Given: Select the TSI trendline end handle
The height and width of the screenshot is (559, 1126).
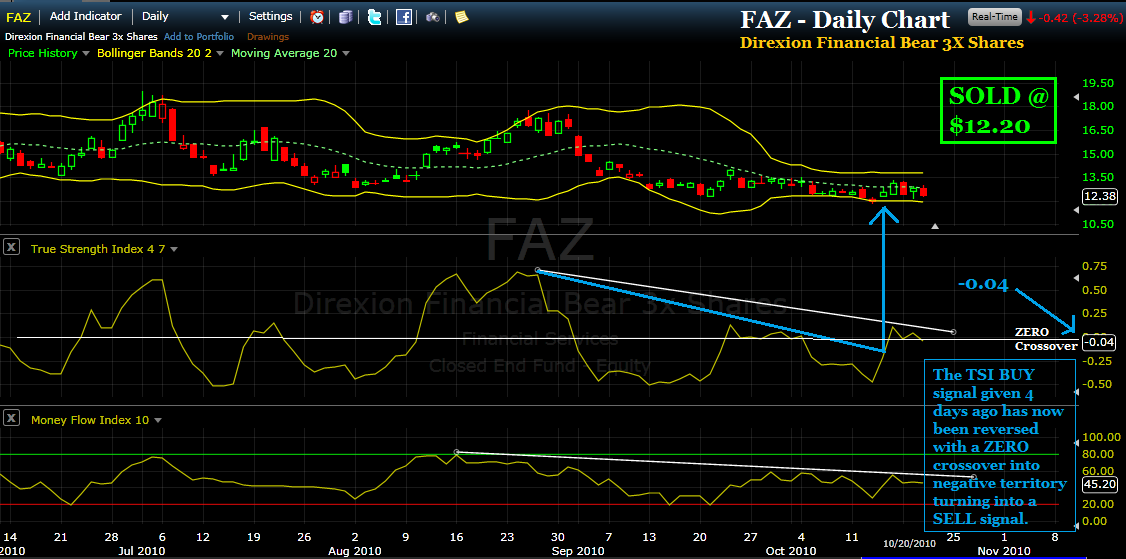Looking at the screenshot, I should [953, 332].
